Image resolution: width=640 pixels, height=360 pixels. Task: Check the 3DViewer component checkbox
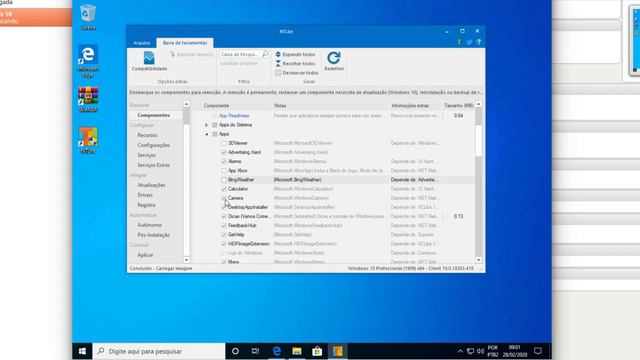[224, 143]
